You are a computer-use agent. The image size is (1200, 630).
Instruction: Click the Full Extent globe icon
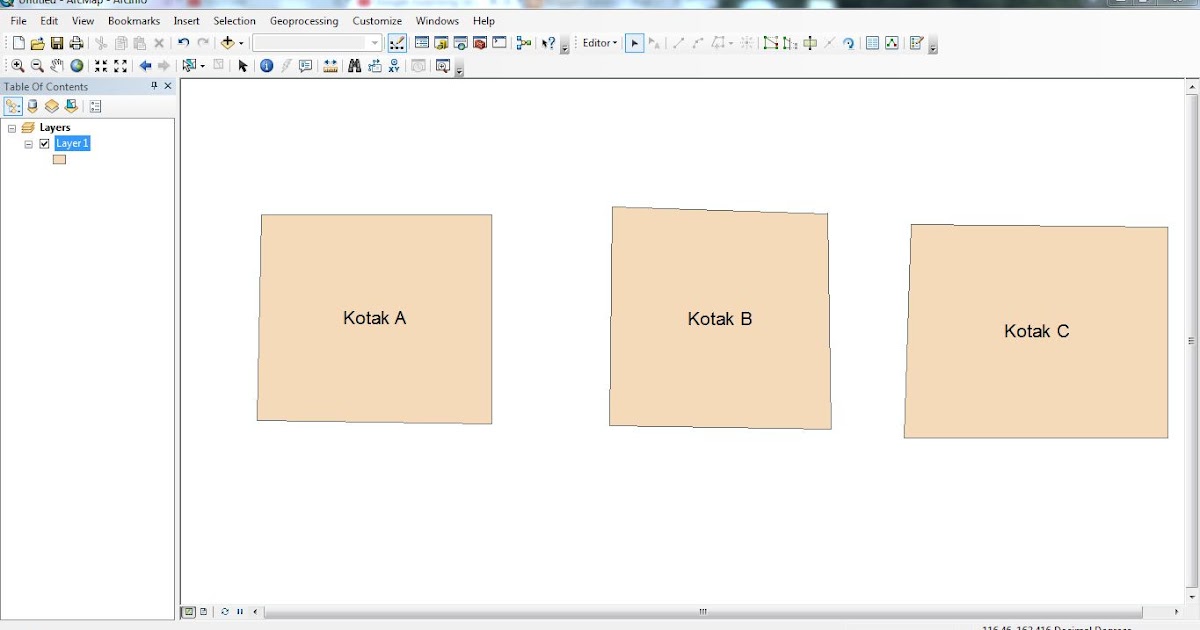click(77, 66)
